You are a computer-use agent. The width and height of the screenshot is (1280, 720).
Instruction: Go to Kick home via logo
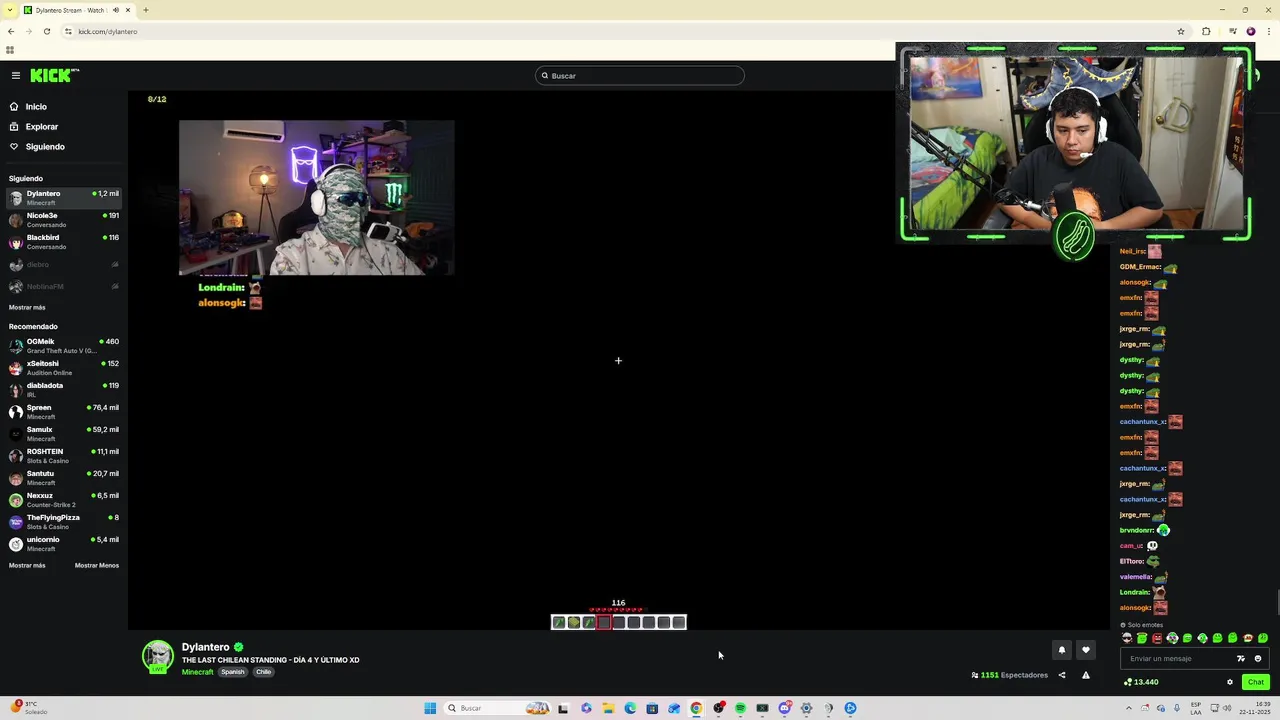click(x=54, y=75)
